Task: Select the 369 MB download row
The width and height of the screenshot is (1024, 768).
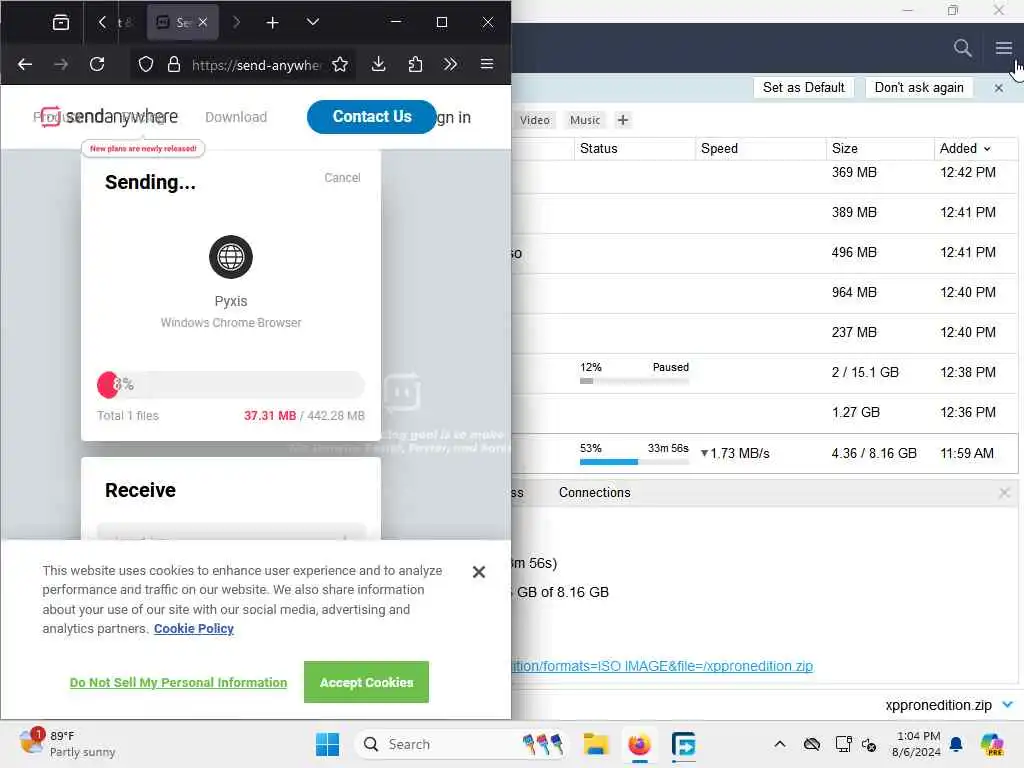Action: tap(764, 173)
